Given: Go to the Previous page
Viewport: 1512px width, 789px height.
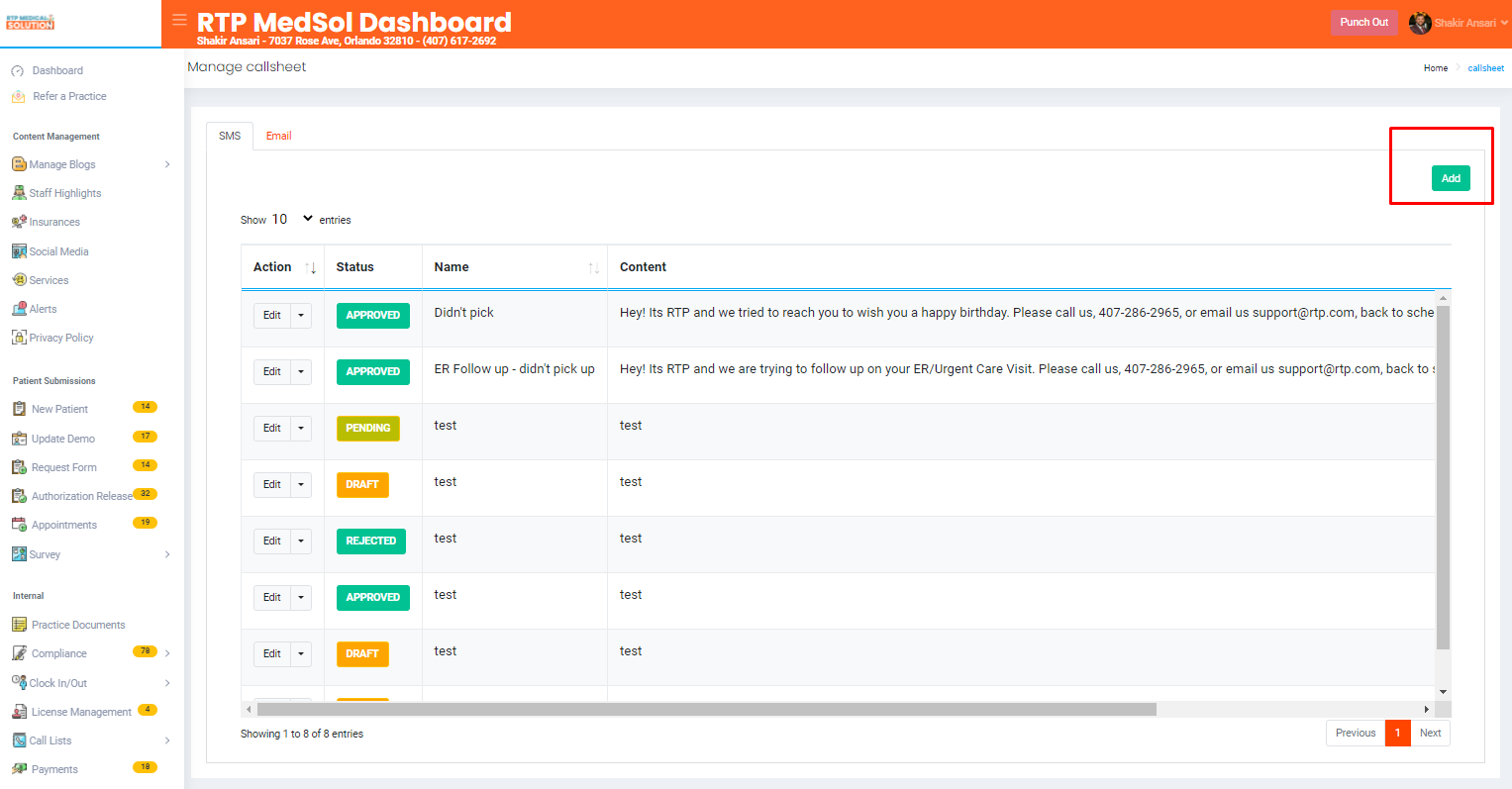Looking at the screenshot, I should (1356, 733).
